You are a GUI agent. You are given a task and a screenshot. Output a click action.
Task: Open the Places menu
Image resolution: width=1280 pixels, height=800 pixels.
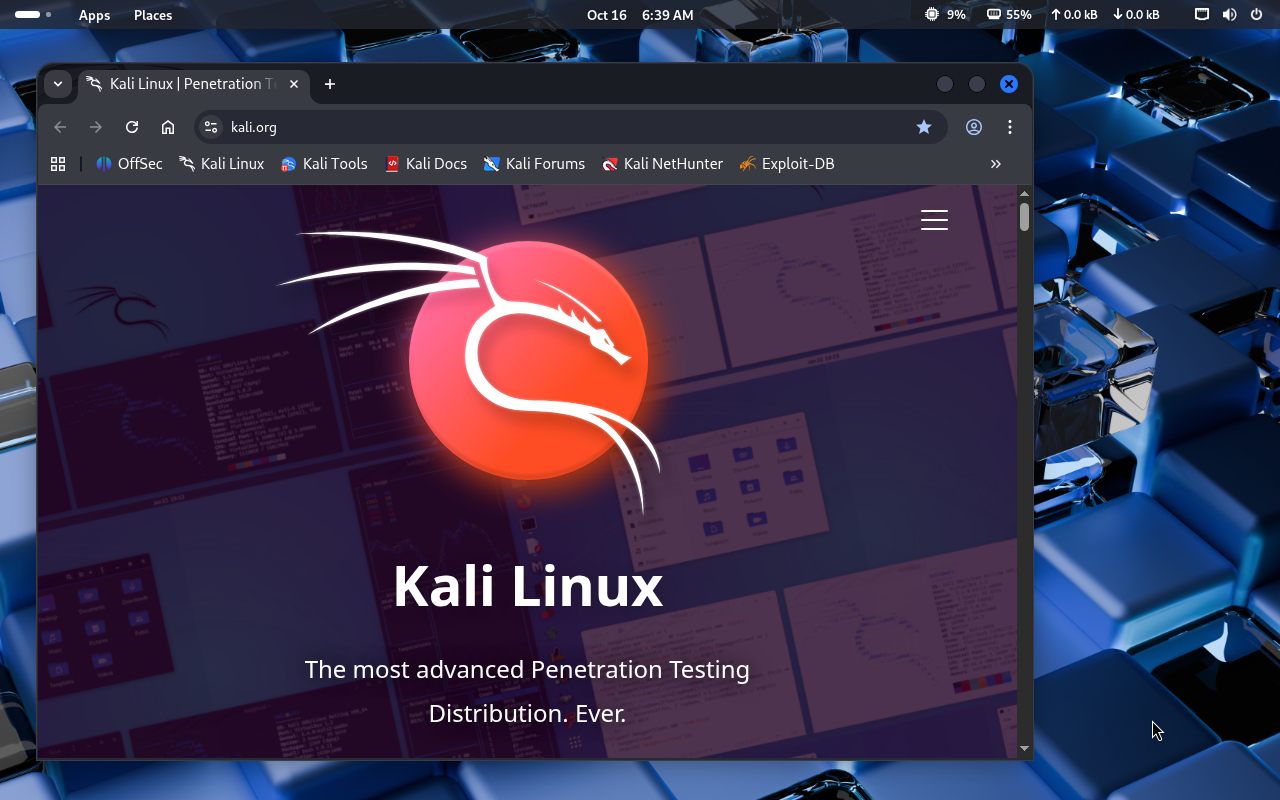click(153, 15)
